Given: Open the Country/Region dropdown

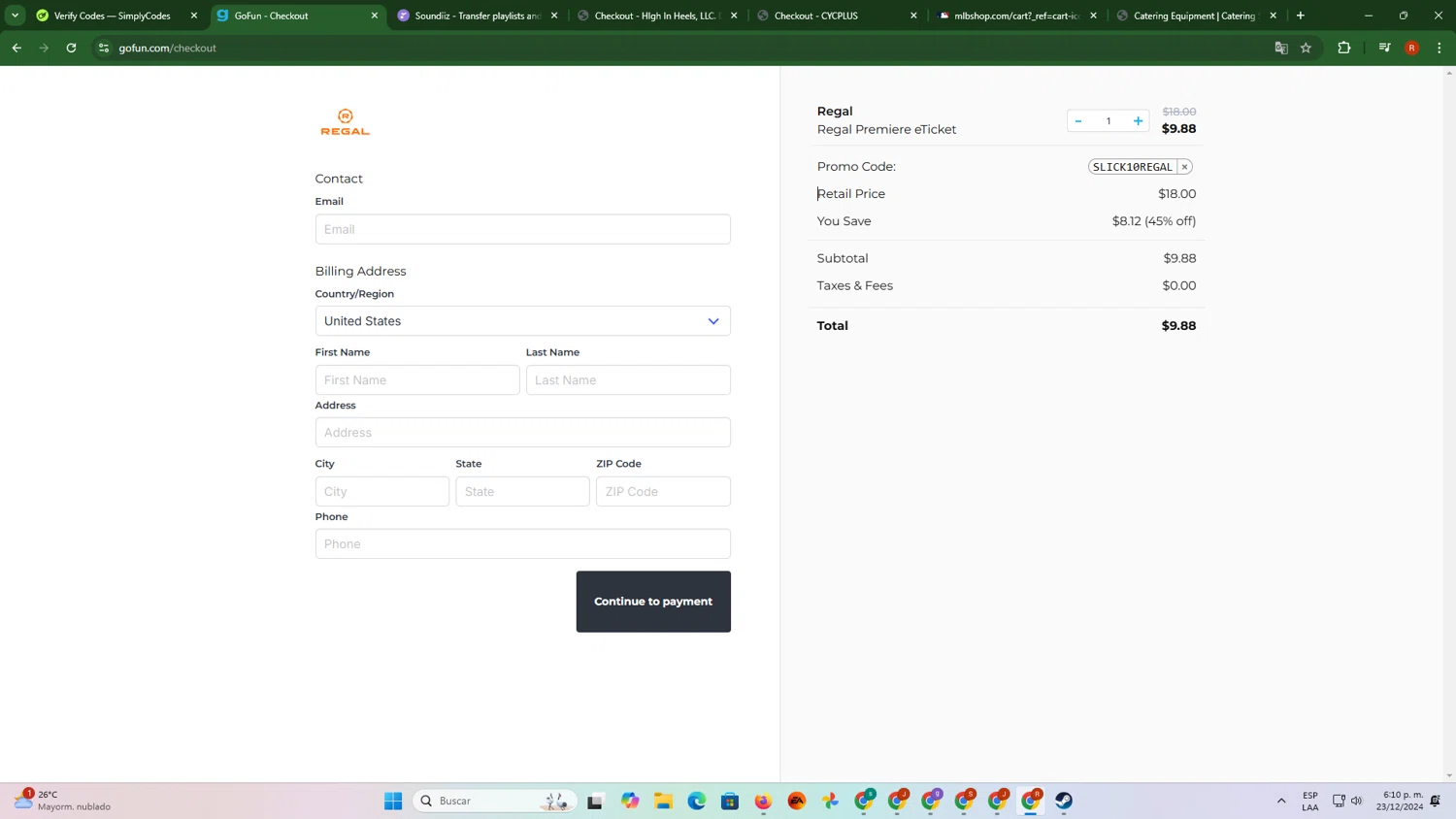Looking at the screenshot, I should [522, 321].
